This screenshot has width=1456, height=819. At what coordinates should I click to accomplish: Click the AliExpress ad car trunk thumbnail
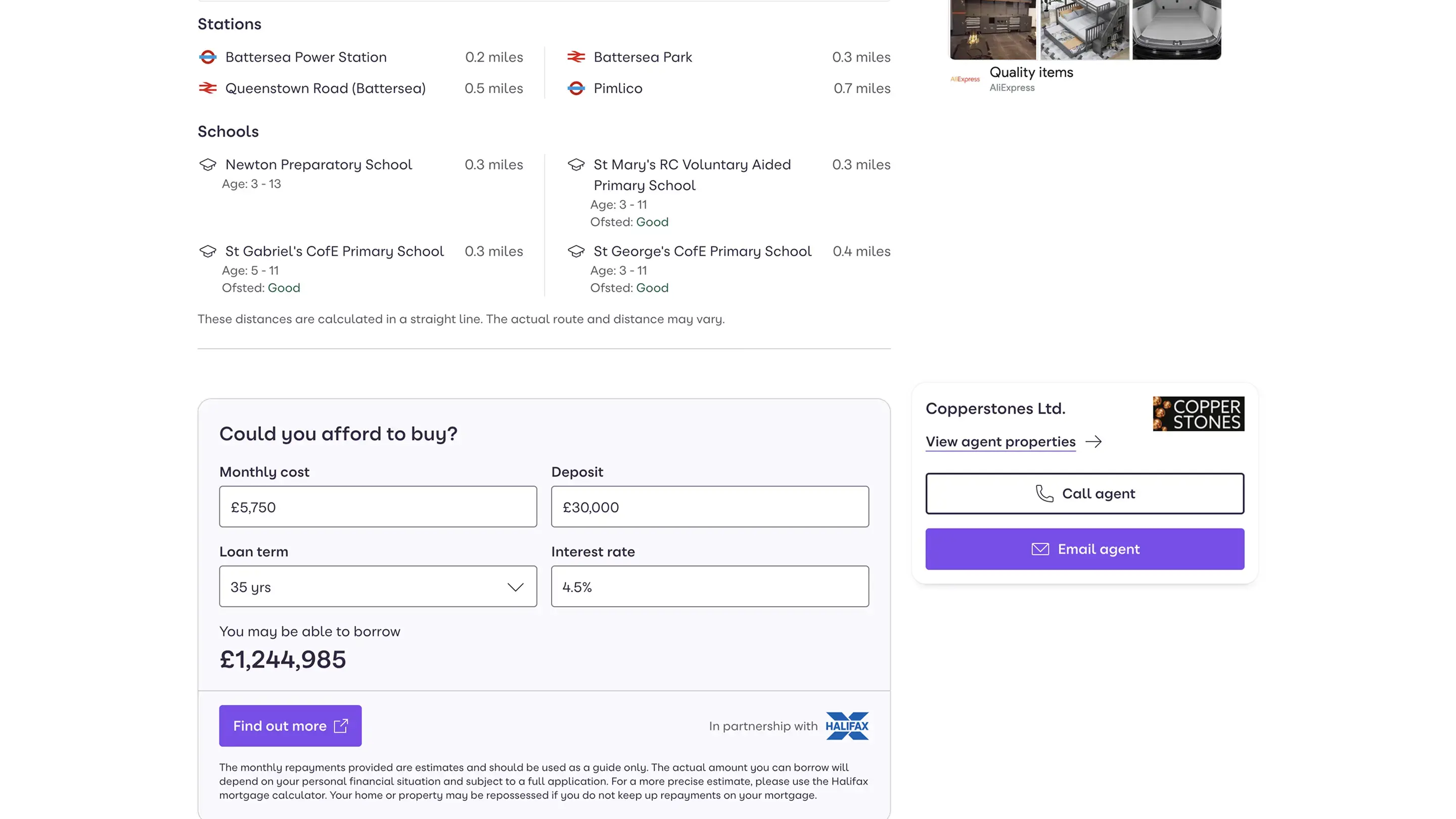click(x=1176, y=29)
